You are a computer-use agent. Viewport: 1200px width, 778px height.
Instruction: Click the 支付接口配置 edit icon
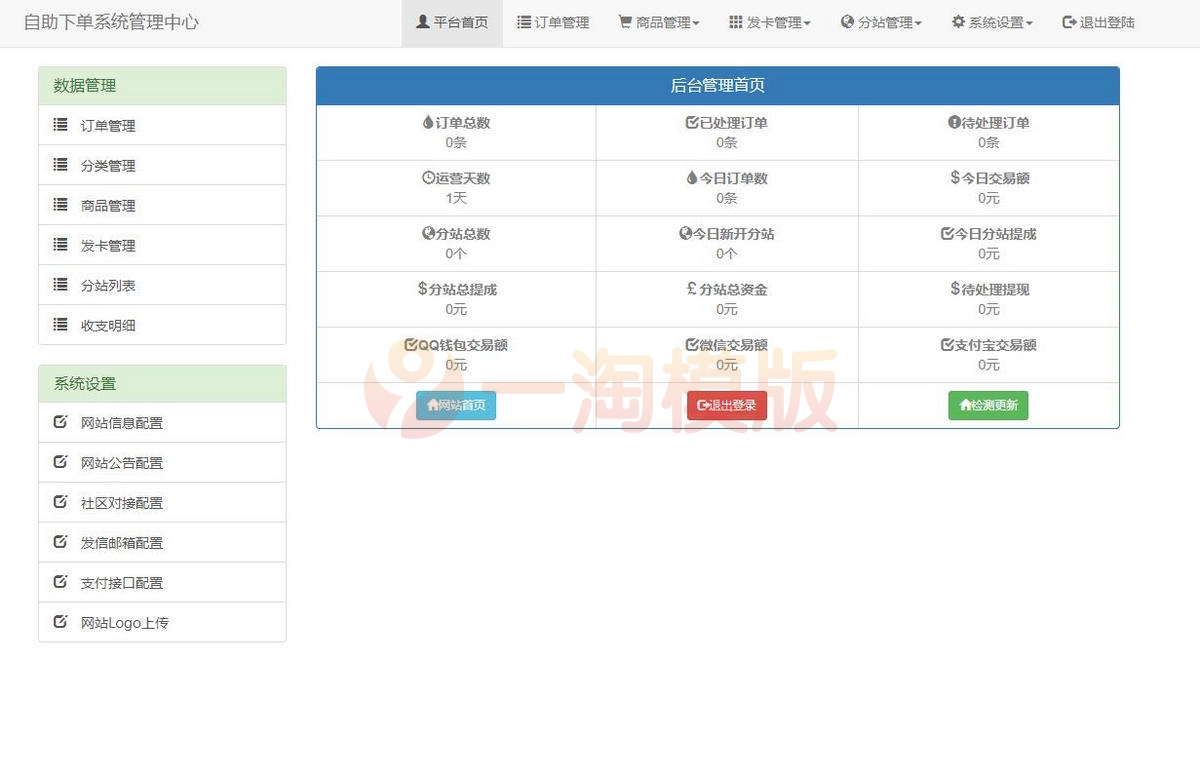[60, 582]
